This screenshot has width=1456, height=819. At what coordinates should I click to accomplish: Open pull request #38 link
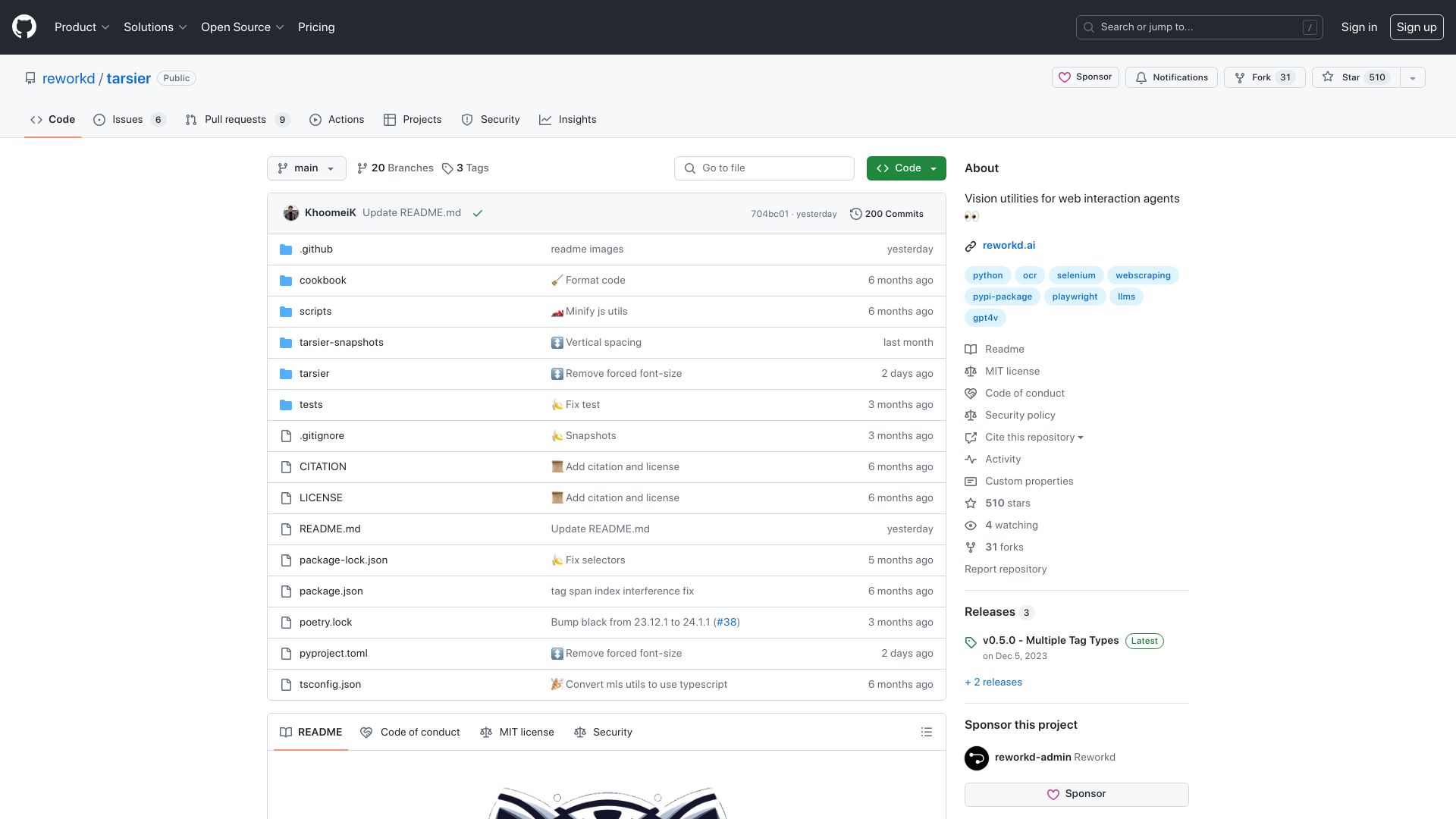[x=726, y=622]
